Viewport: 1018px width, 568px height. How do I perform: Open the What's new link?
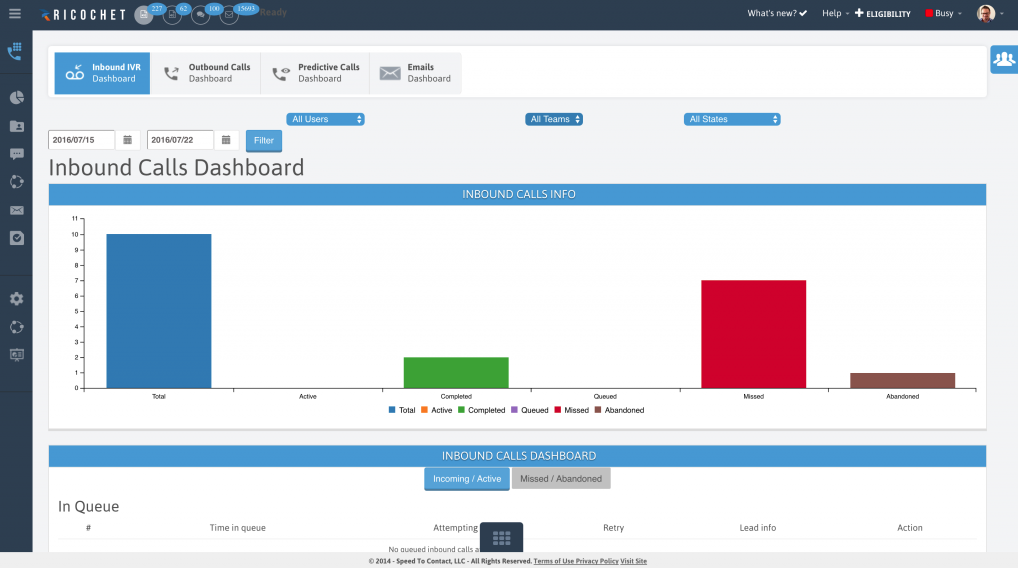[x=777, y=13]
